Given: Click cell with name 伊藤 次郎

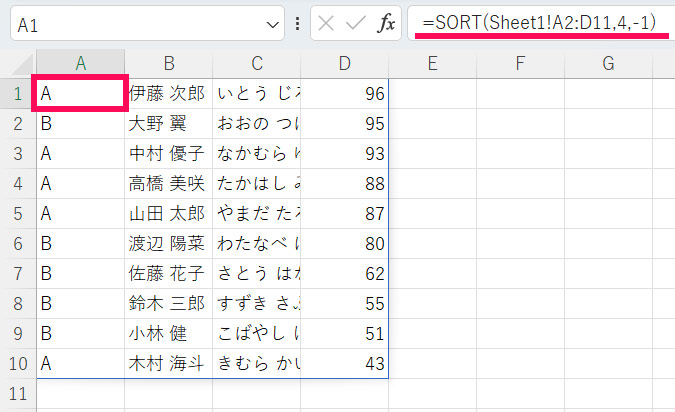Looking at the screenshot, I should (169, 94).
